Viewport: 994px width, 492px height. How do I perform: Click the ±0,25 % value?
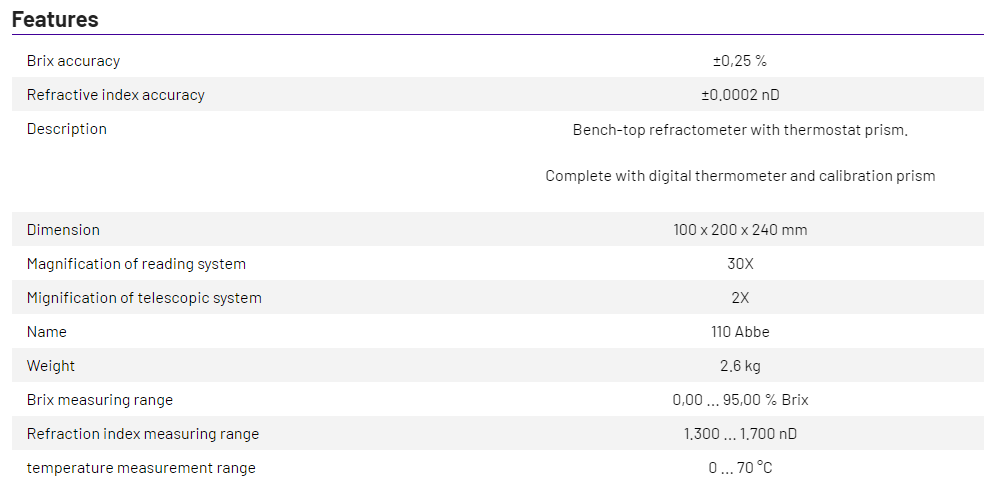(740, 61)
